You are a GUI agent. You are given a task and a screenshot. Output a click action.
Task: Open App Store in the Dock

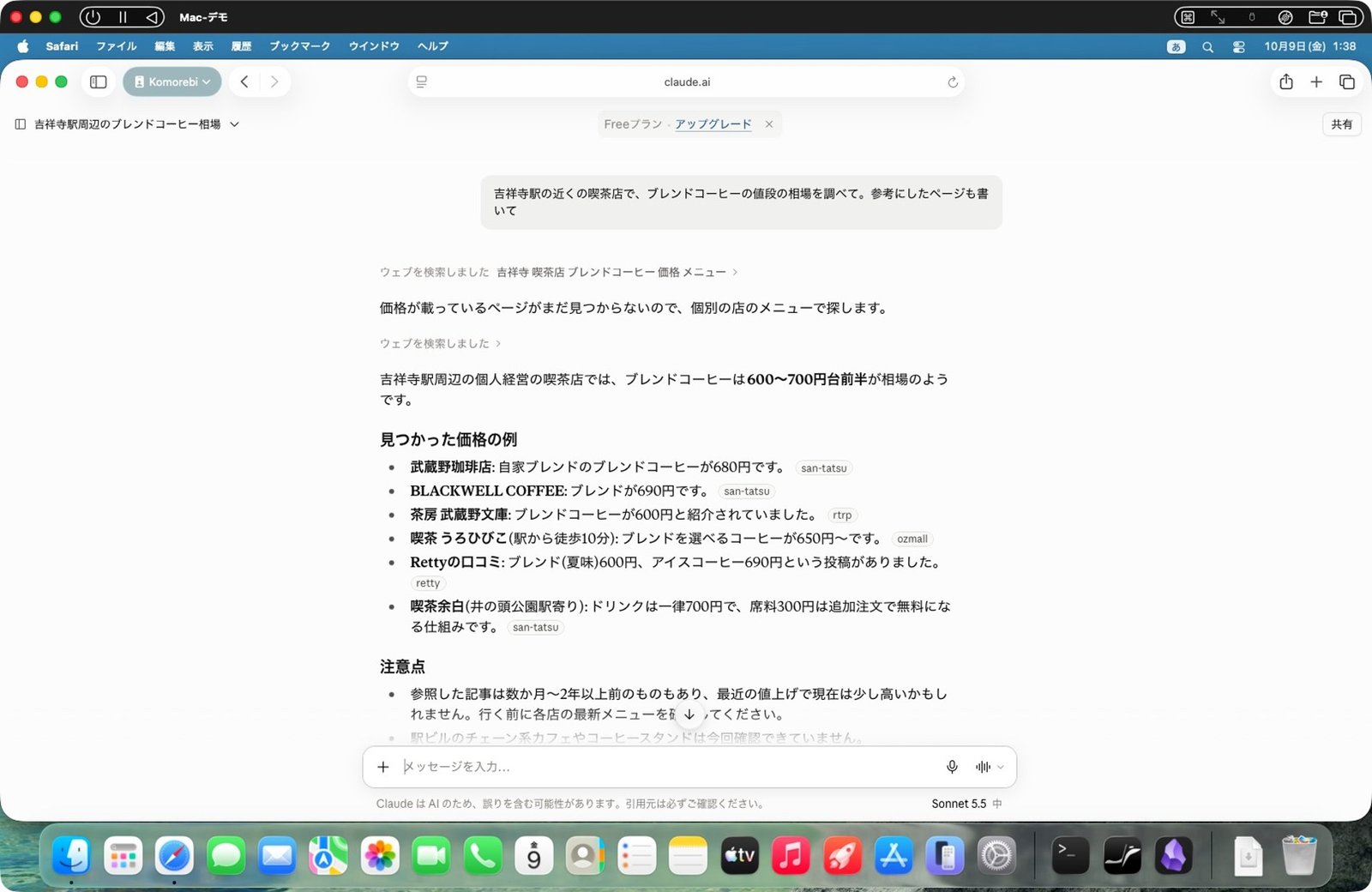894,855
